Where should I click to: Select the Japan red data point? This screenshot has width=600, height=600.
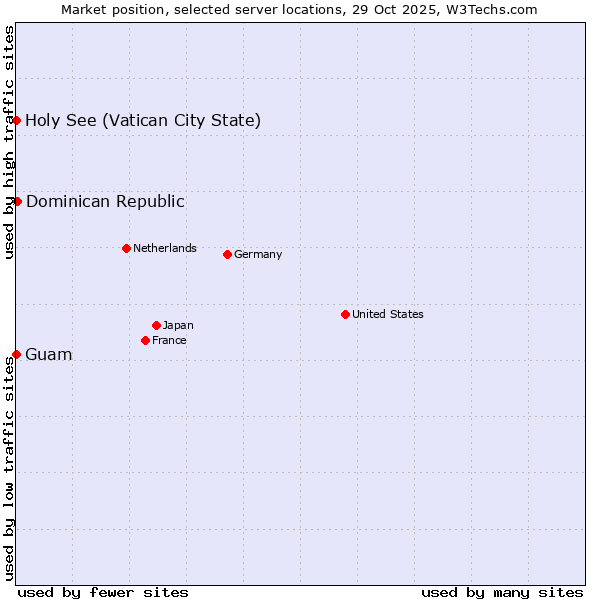156,325
